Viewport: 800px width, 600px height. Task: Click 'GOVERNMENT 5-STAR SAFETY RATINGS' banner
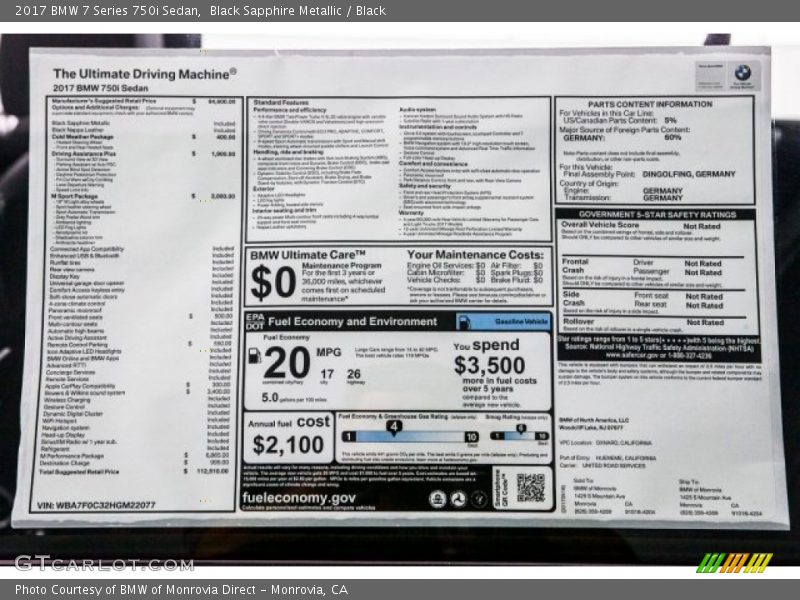657,214
